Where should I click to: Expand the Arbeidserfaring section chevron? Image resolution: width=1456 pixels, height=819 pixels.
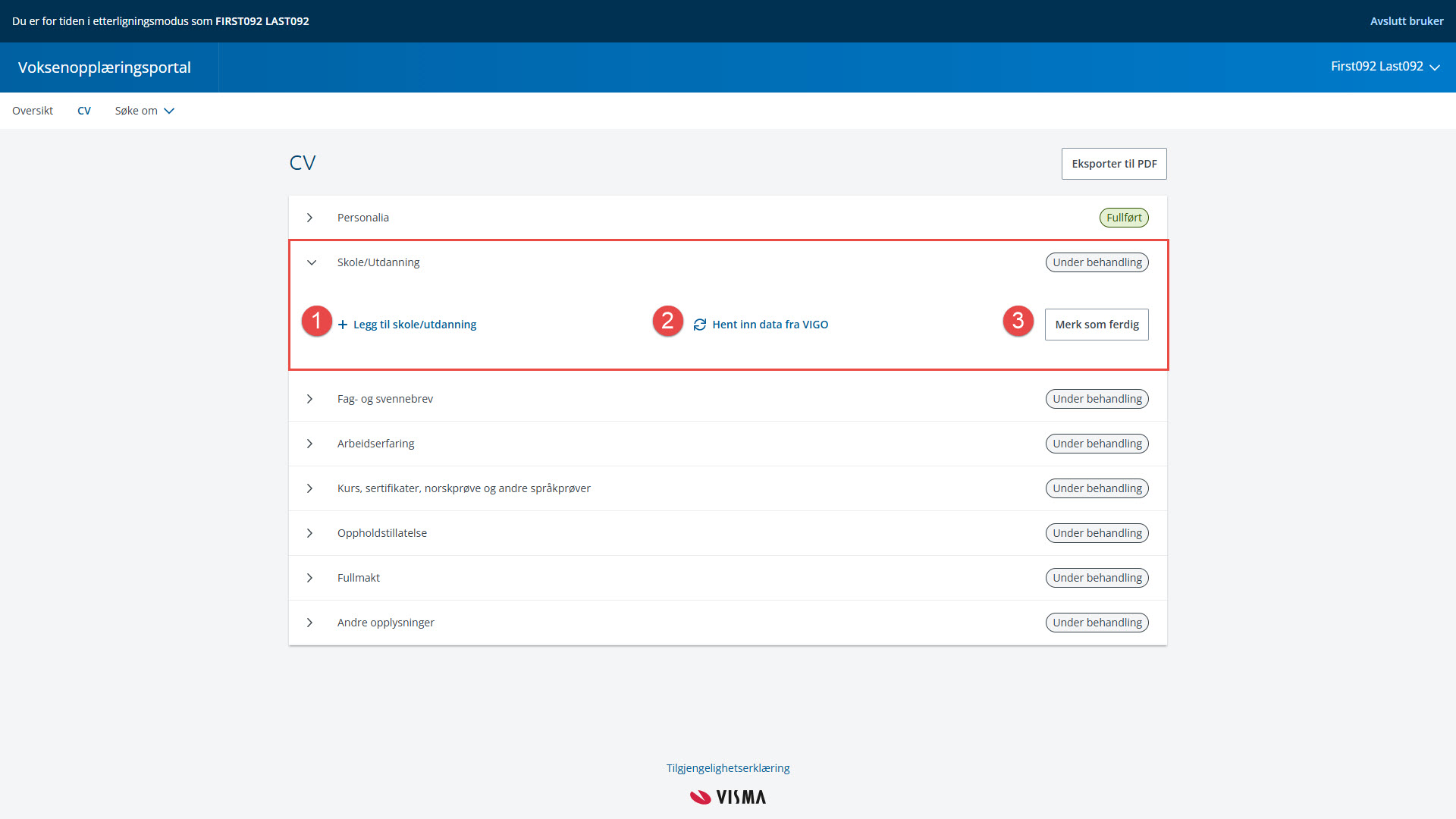[x=309, y=444]
